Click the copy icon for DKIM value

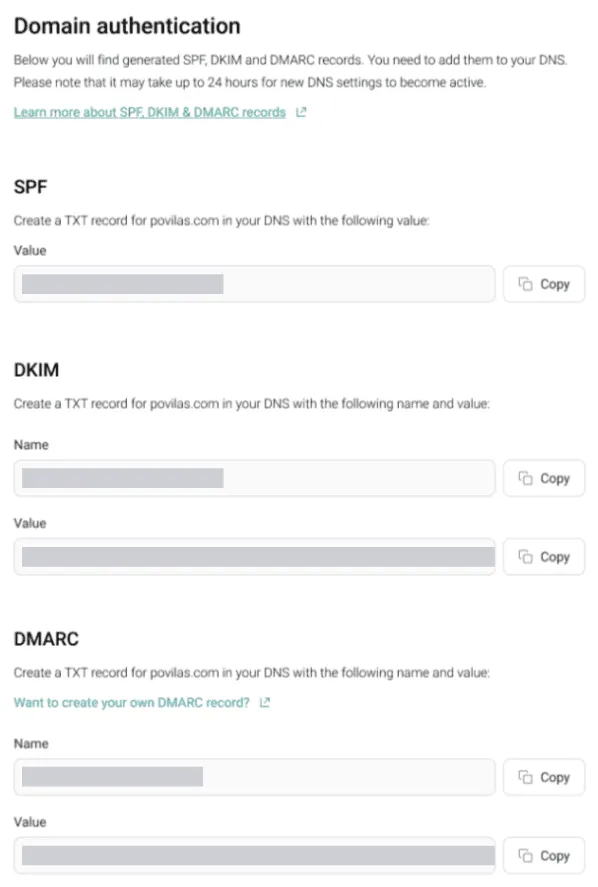[x=526, y=557]
